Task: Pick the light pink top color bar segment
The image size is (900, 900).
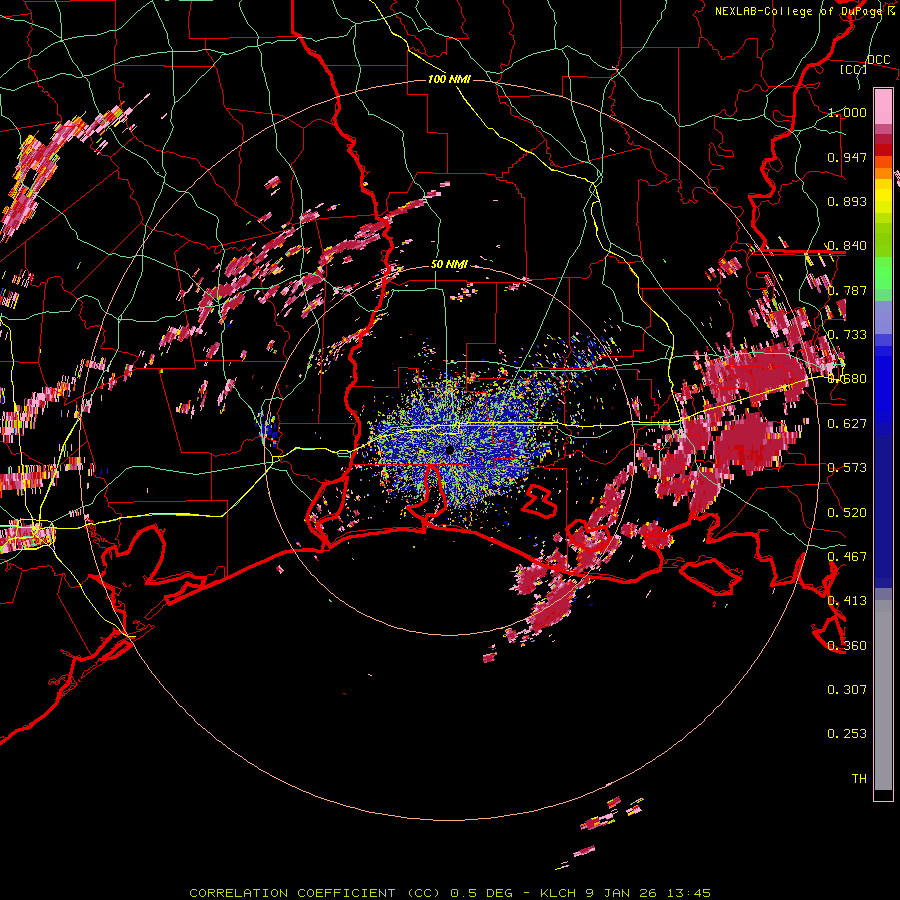Action: (883, 107)
